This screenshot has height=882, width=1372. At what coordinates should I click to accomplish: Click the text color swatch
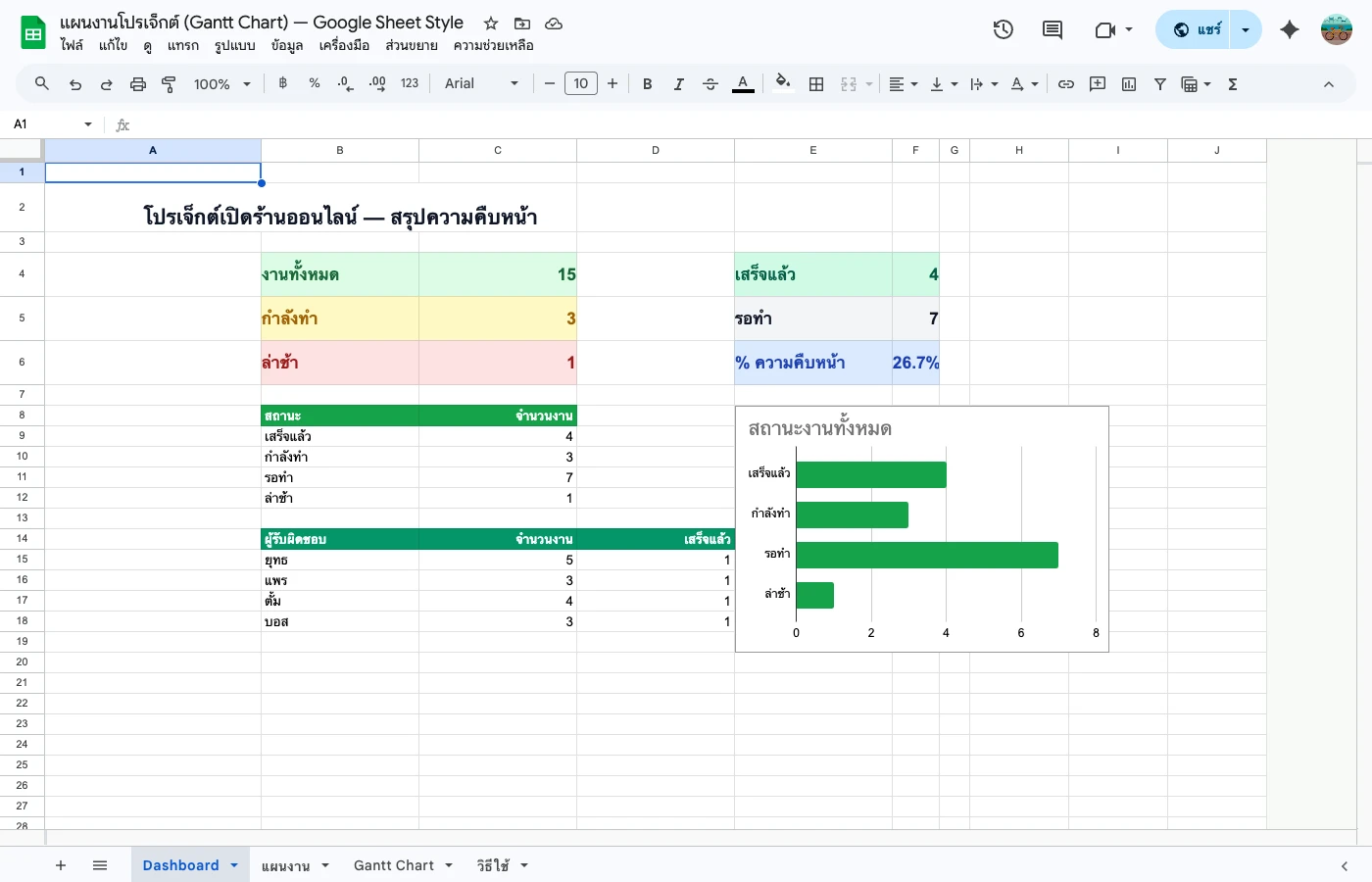click(x=743, y=83)
